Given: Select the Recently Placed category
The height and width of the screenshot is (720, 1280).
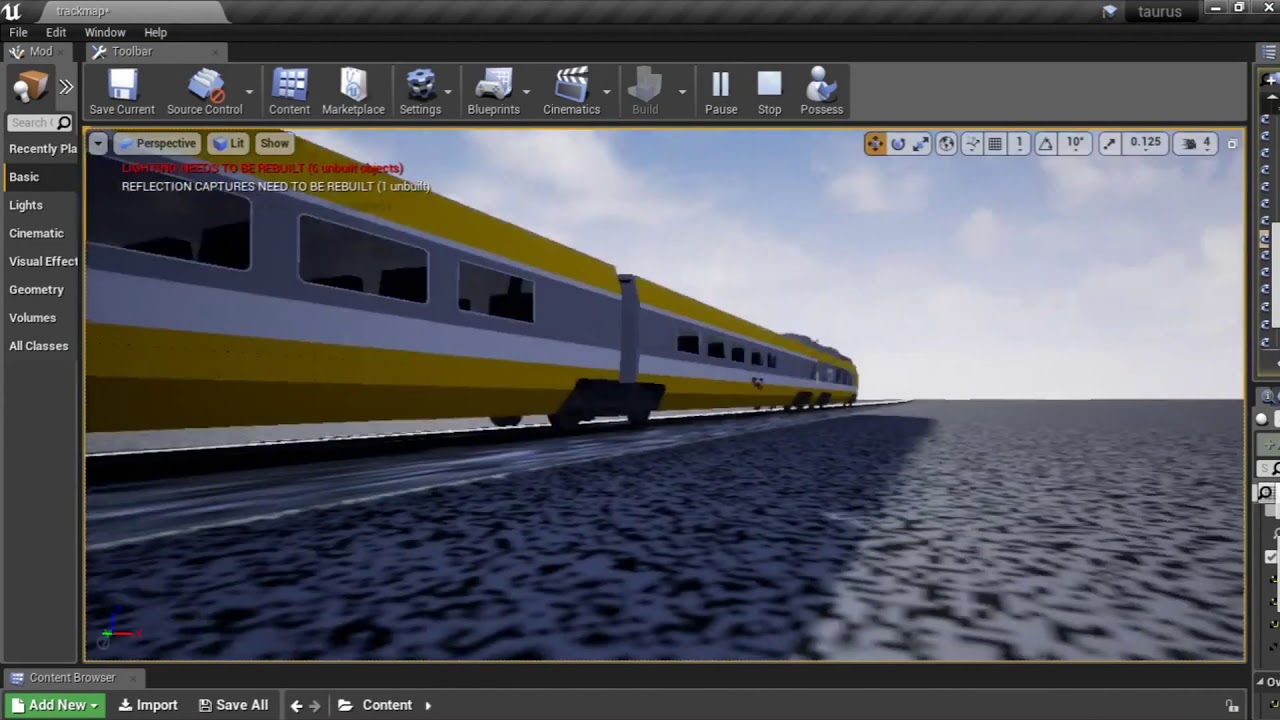Looking at the screenshot, I should click(42, 148).
